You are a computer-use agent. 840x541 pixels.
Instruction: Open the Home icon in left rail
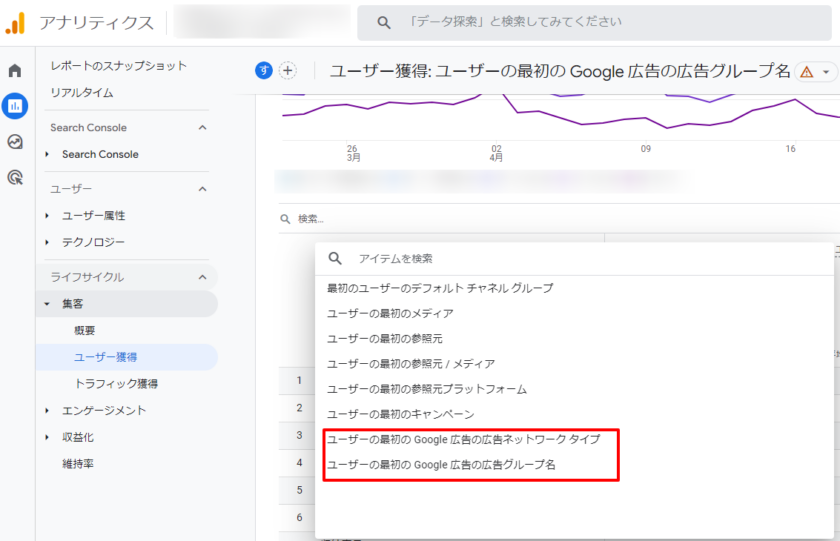point(15,70)
